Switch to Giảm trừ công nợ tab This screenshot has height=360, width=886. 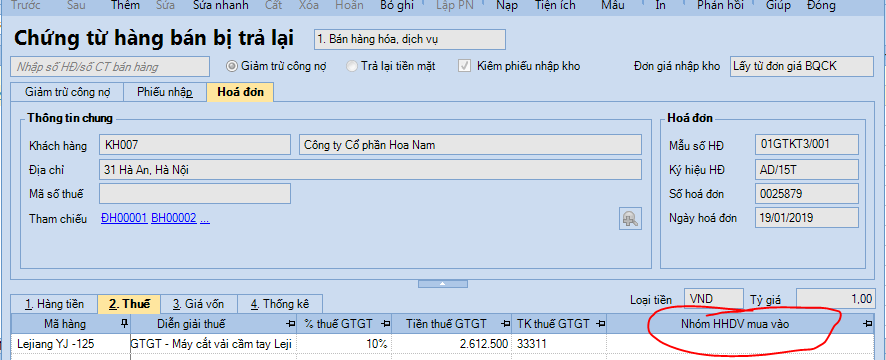[x=67, y=93]
